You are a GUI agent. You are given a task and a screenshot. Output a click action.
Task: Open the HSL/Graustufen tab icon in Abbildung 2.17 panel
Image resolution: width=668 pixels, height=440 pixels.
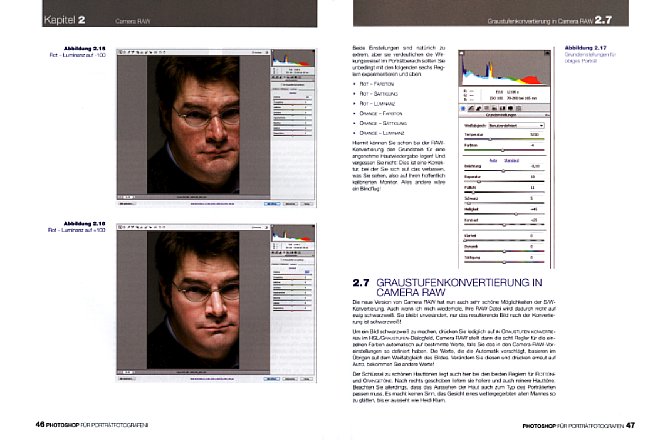487,108
